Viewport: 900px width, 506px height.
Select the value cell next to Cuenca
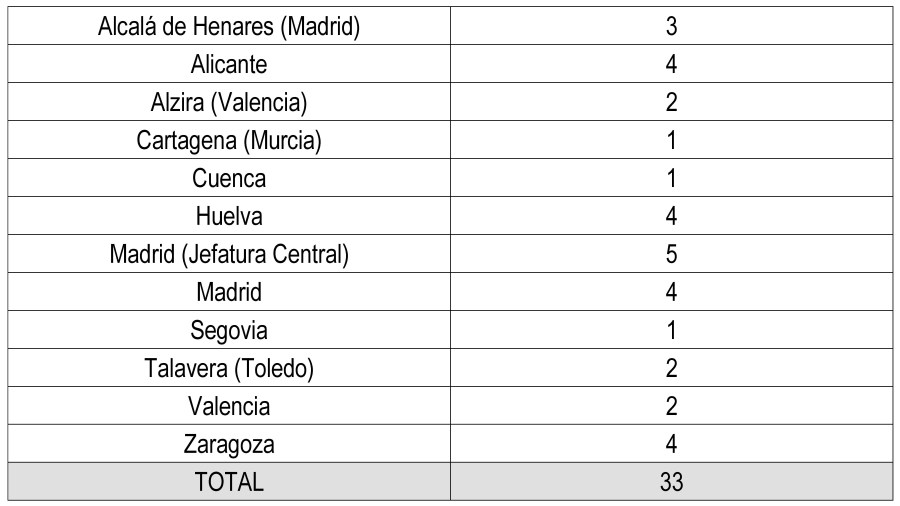click(671, 179)
